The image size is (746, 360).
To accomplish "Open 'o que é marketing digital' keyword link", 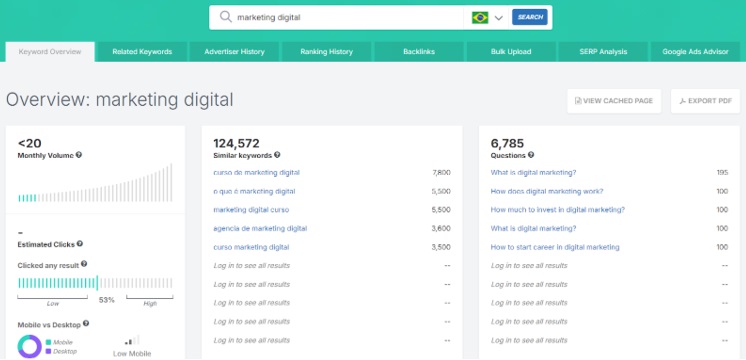I will [254, 191].
